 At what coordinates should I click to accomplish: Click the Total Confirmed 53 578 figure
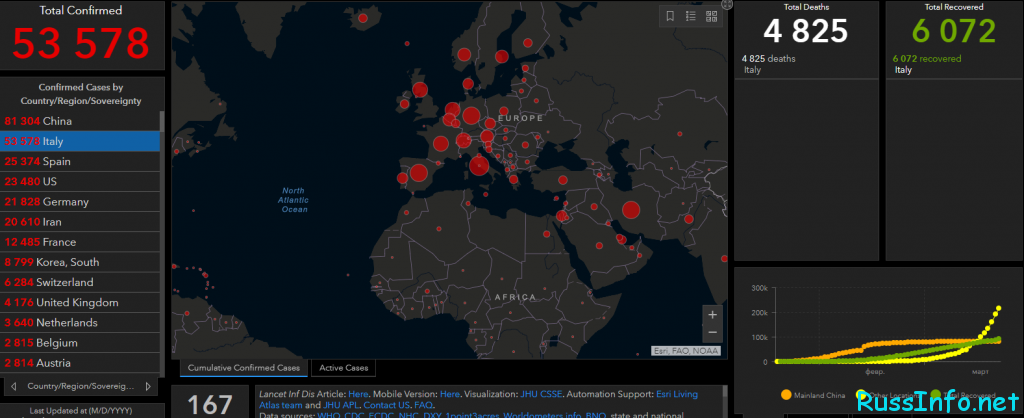[x=81, y=43]
